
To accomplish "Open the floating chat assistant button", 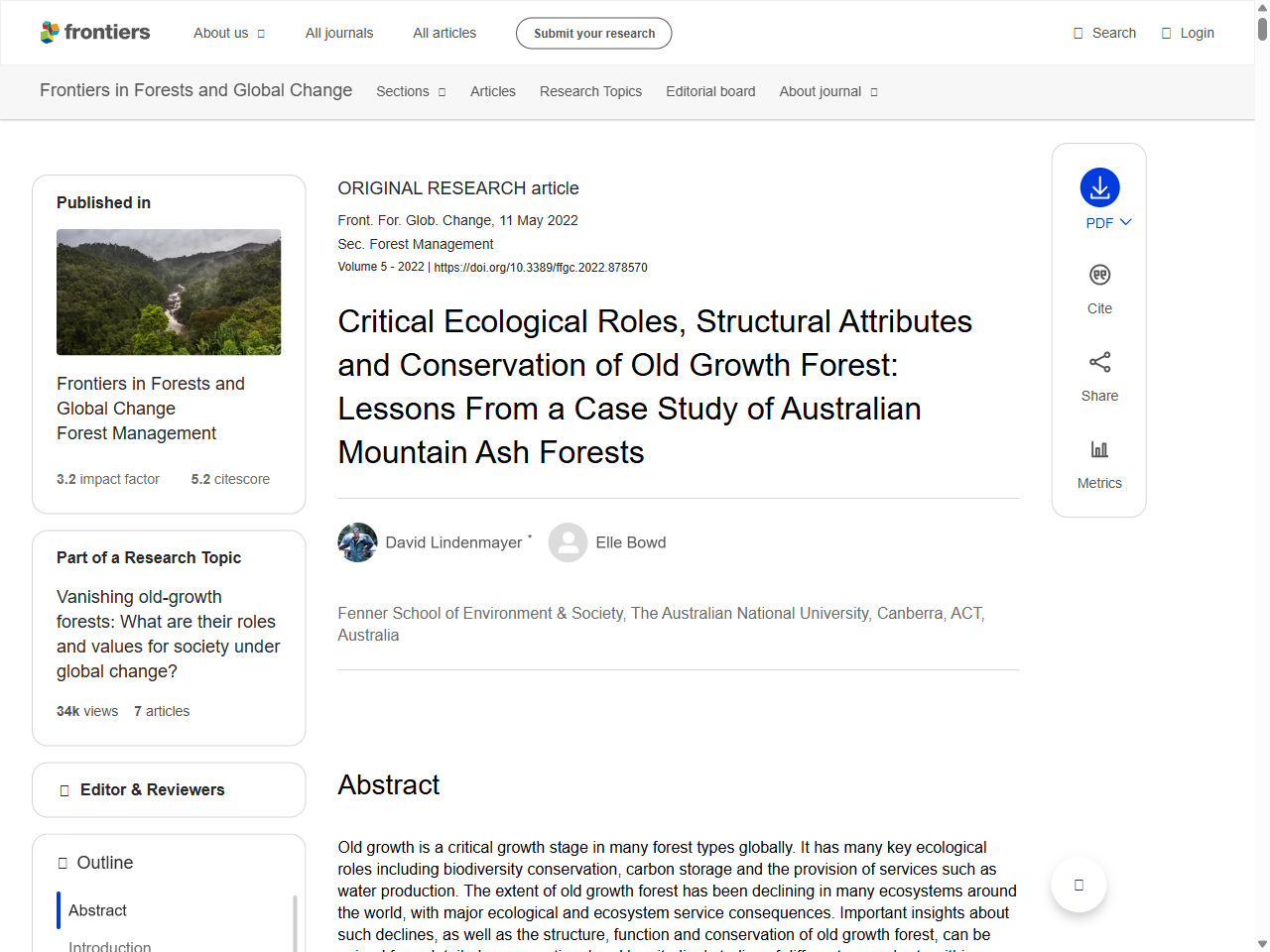I will pos(1079,884).
